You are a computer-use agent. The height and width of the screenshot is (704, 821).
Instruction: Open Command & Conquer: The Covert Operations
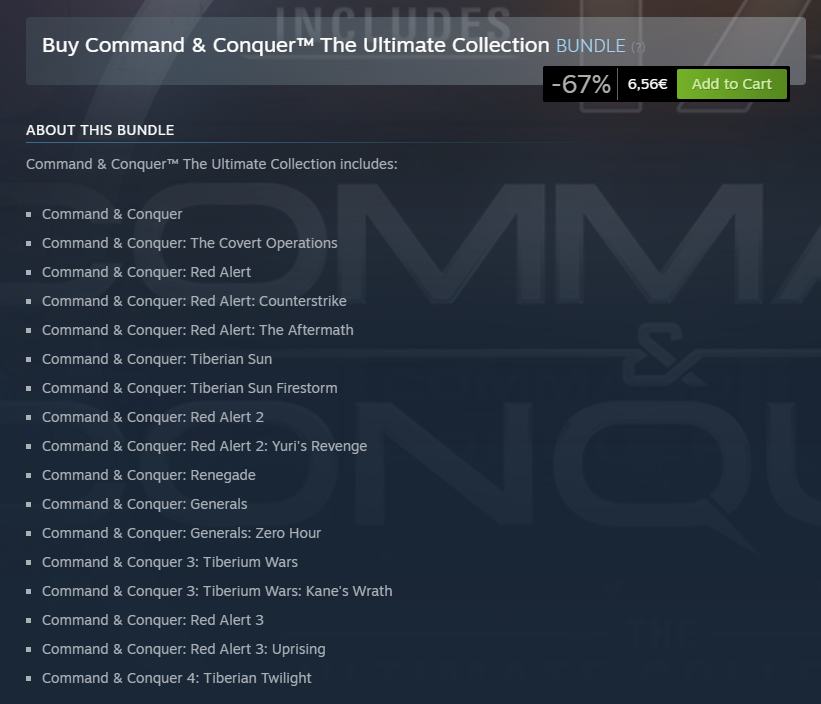[x=189, y=243]
